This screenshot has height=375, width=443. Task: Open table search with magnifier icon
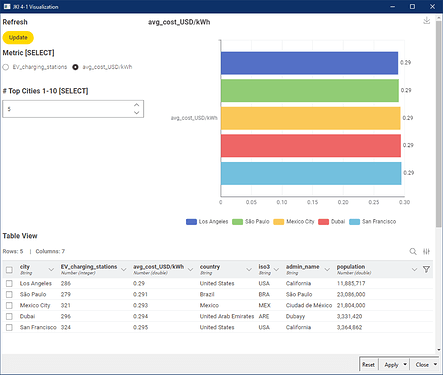[x=413, y=251]
